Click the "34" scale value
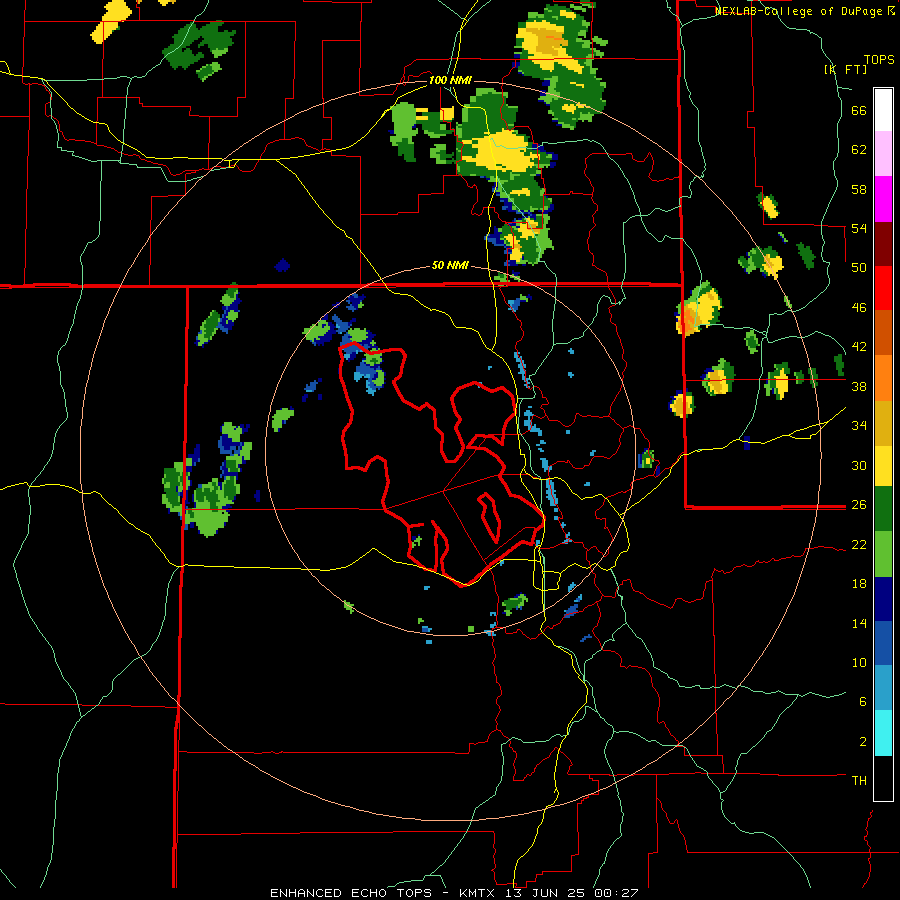The width and height of the screenshot is (900, 900). click(x=859, y=426)
